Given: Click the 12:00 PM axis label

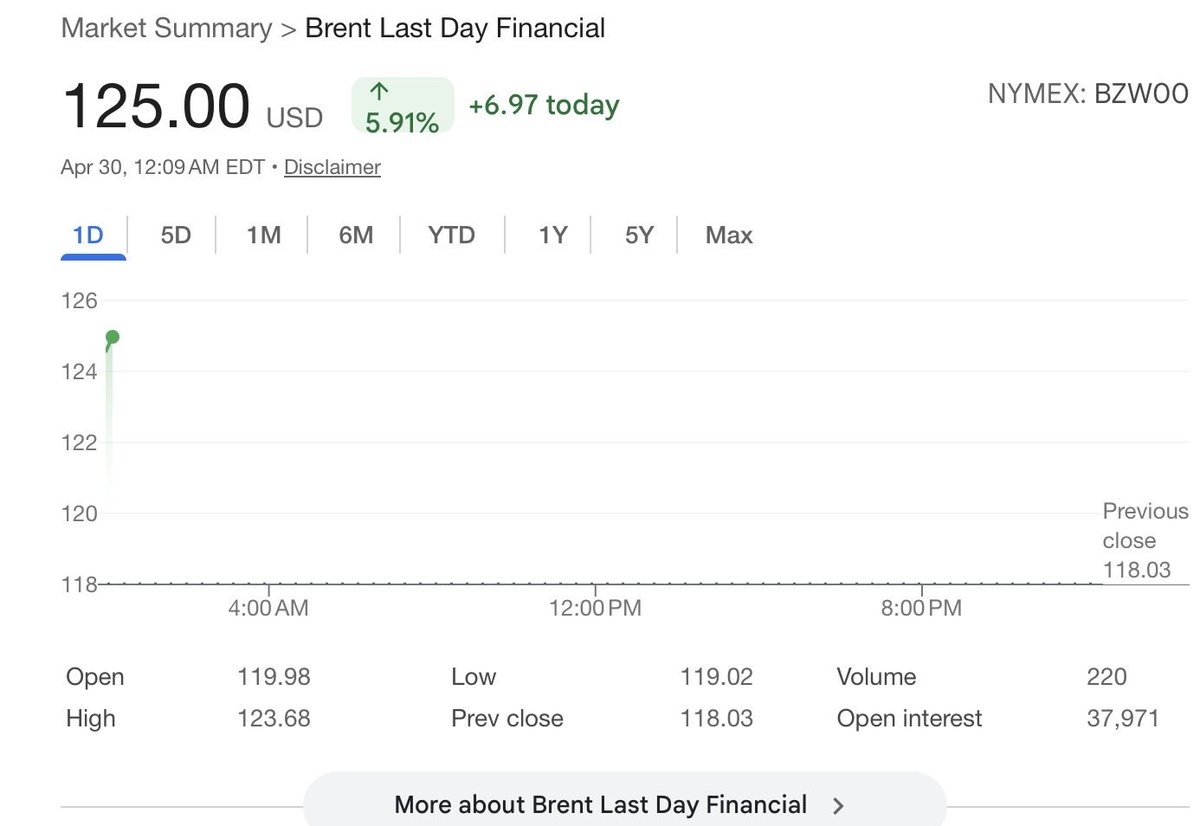Looking at the screenshot, I should pyautogui.click(x=595, y=607).
